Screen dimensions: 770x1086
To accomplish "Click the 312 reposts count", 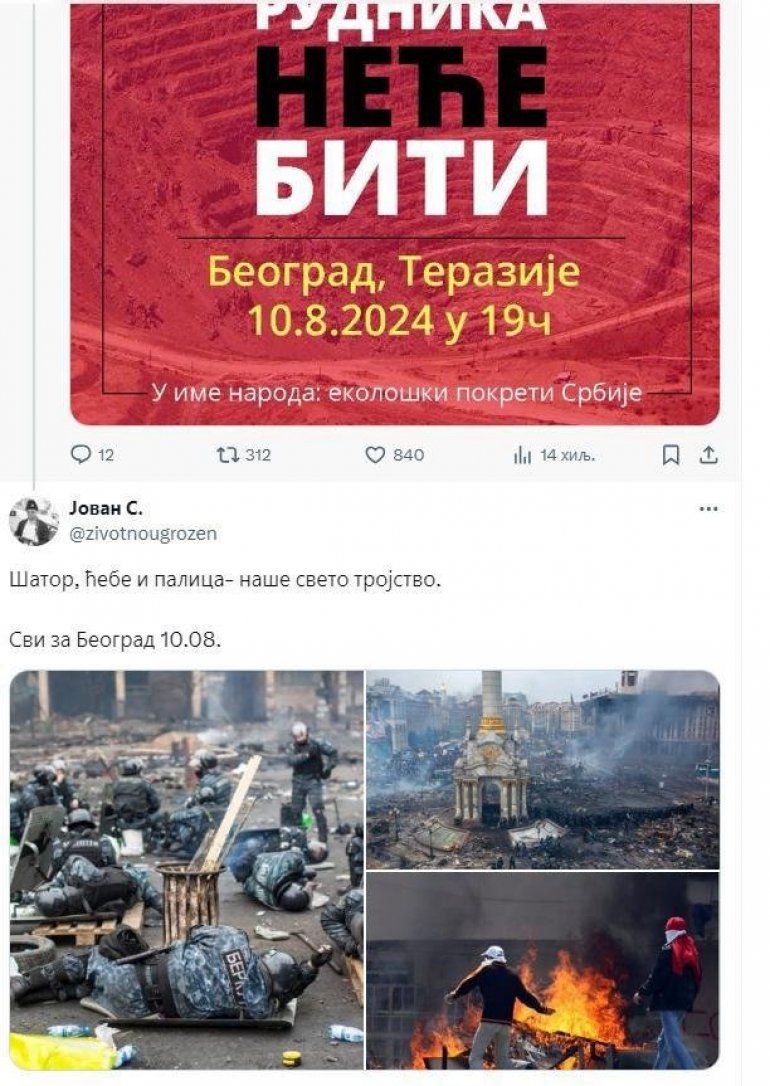I will [x=258, y=455].
